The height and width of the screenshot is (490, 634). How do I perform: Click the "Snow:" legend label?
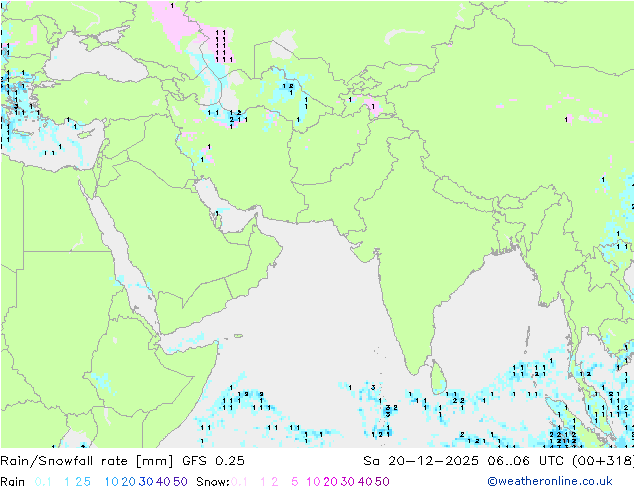point(213,482)
